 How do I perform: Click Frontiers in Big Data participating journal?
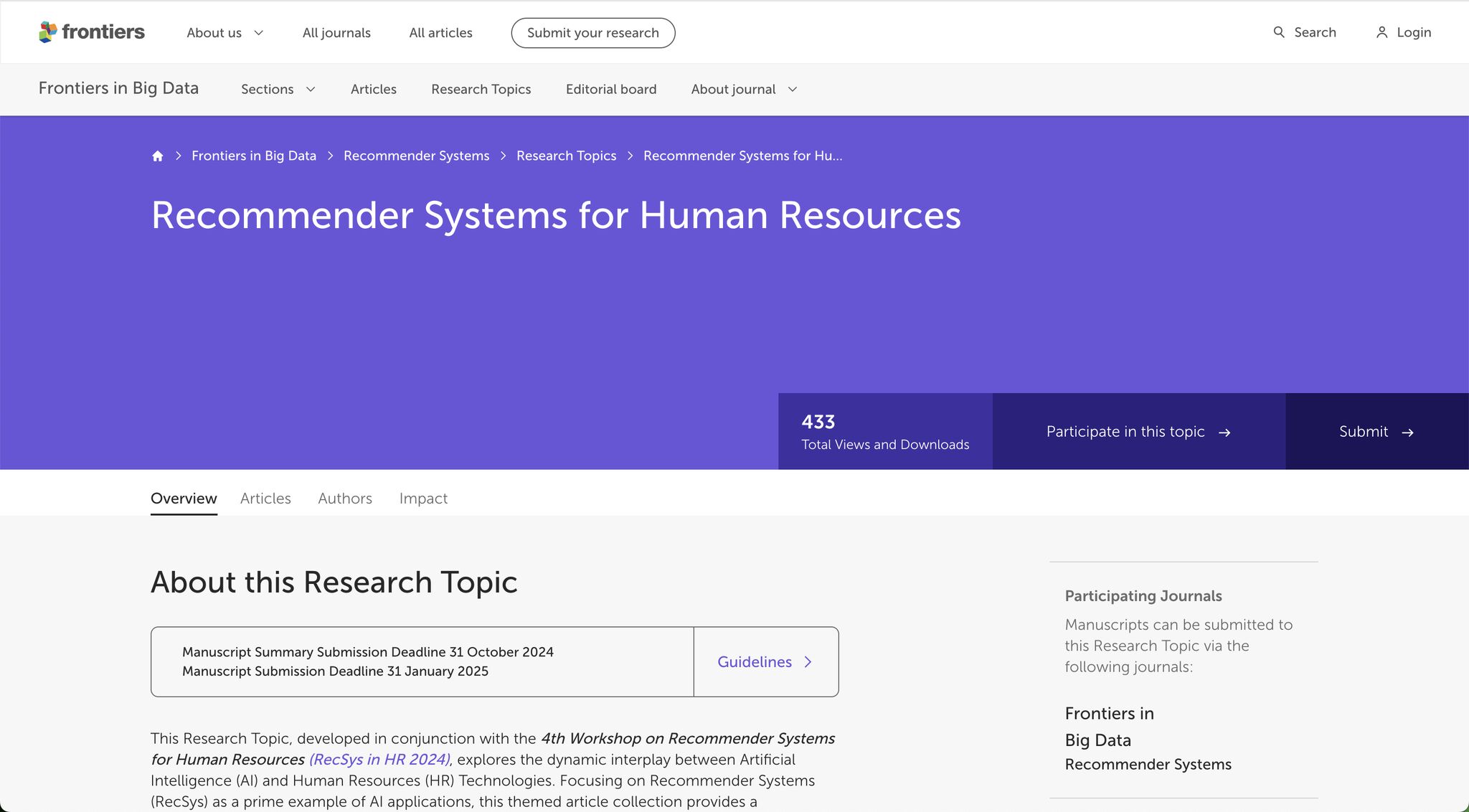tap(1109, 726)
